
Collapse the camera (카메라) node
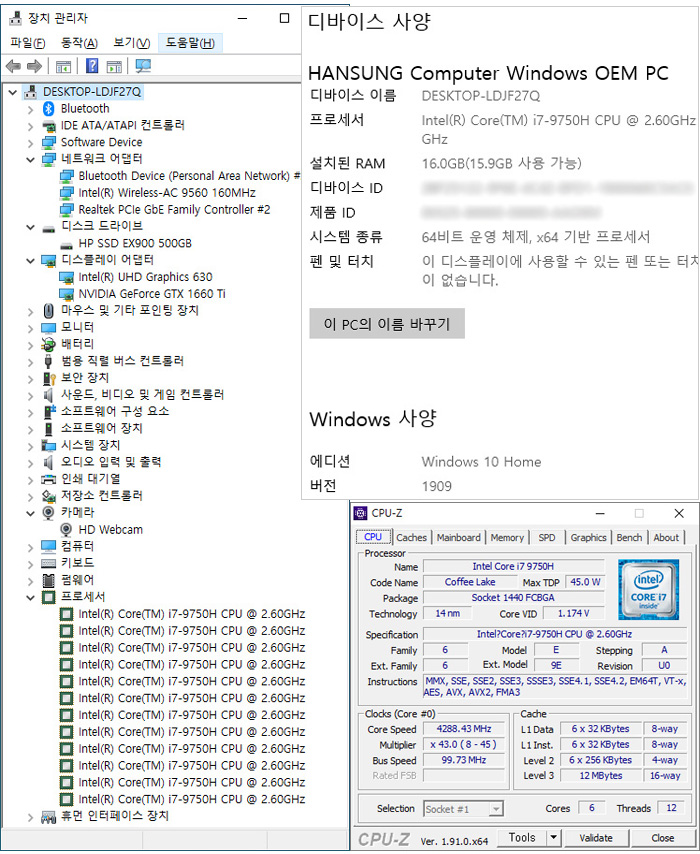click(31, 513)
